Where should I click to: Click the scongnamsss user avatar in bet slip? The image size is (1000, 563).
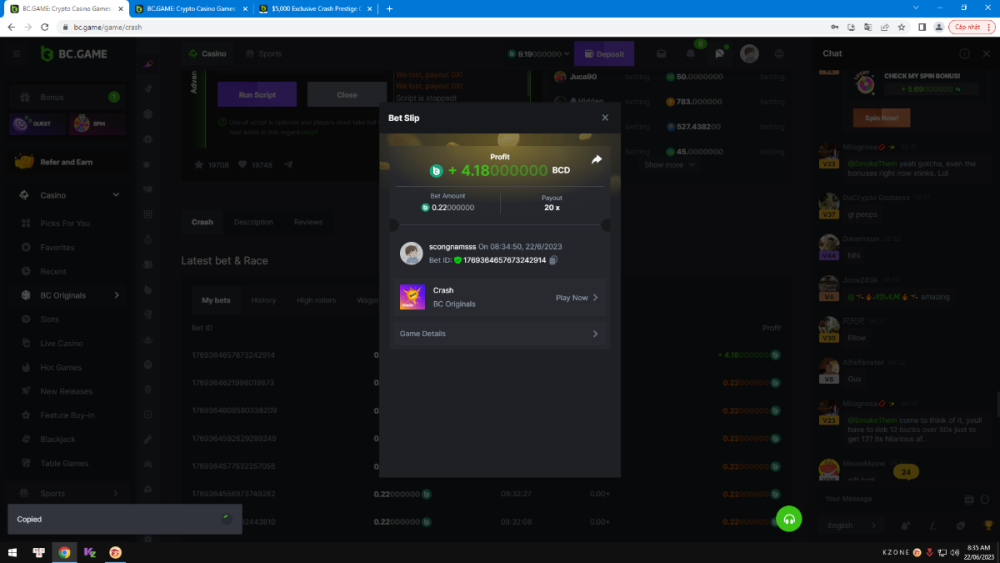[411, 253]
